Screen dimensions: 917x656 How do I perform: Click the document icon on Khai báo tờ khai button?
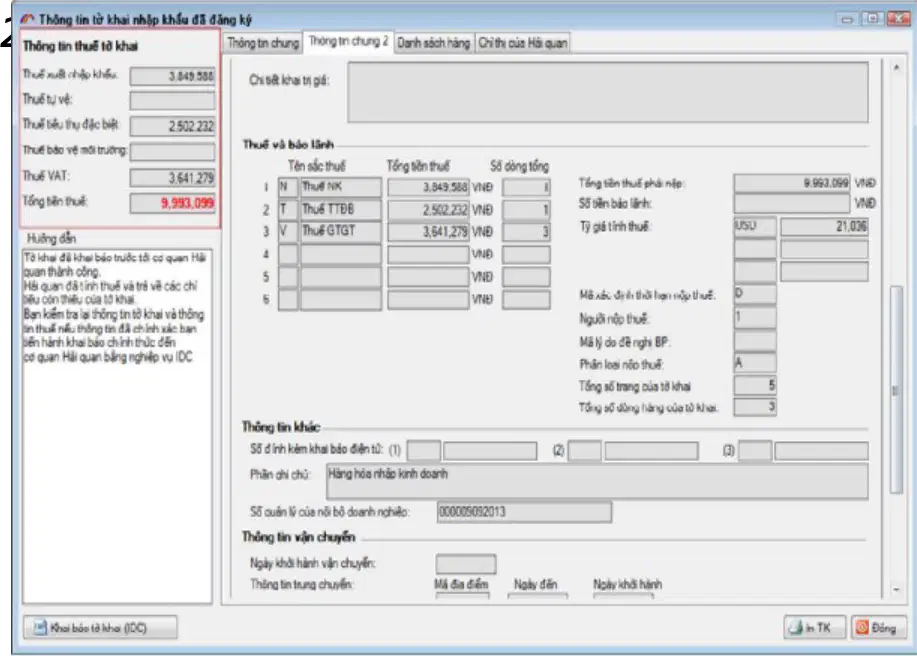39,628
